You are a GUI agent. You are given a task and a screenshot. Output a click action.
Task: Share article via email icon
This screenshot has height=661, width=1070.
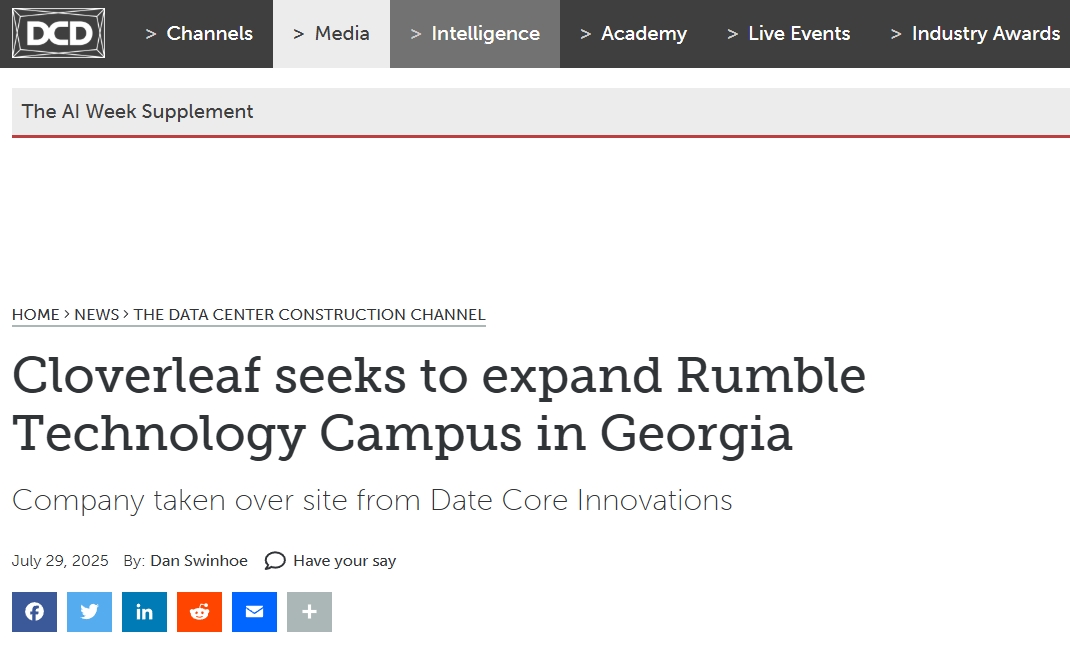click(255, 612)
